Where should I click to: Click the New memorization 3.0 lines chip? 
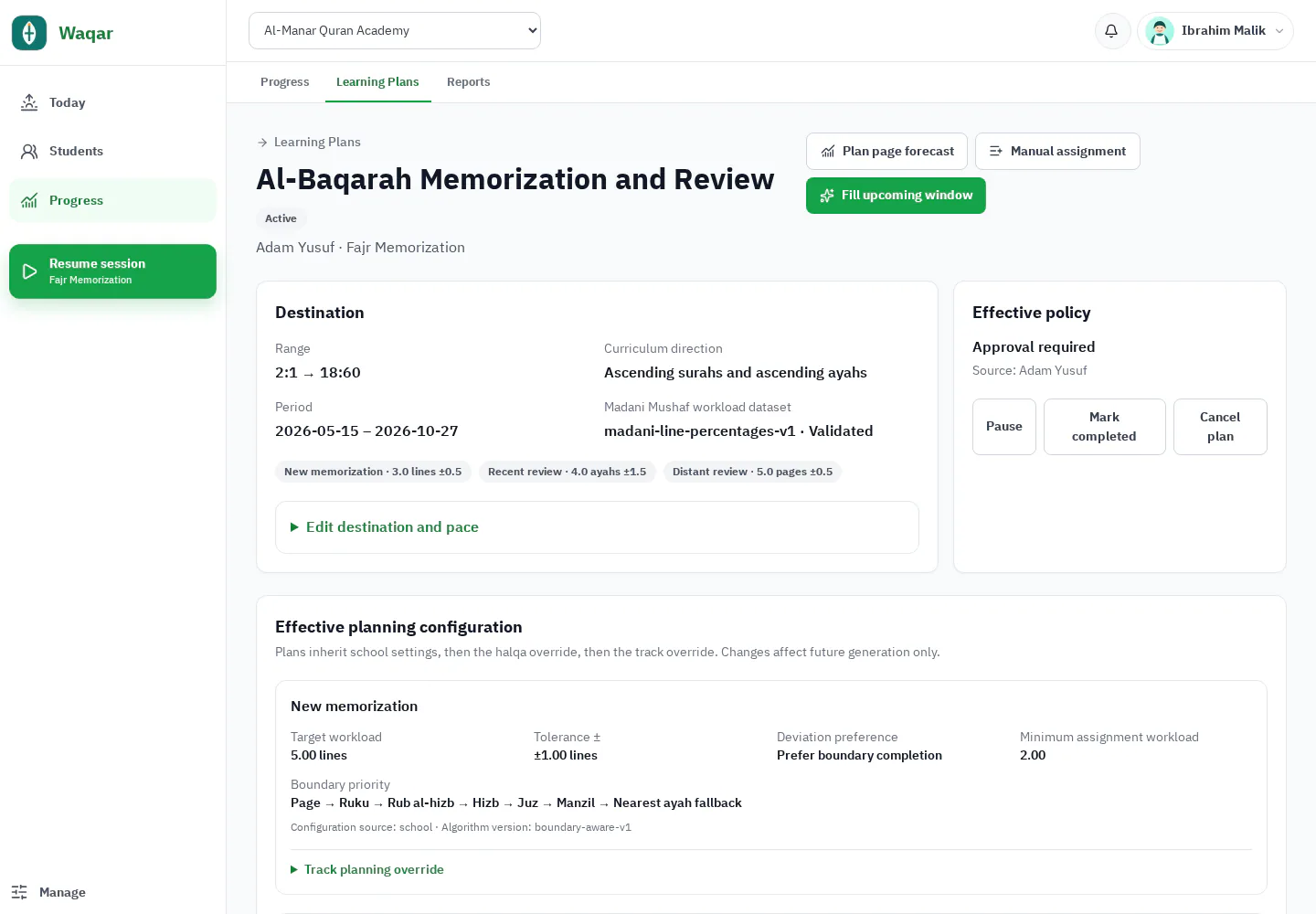point(373,473)
